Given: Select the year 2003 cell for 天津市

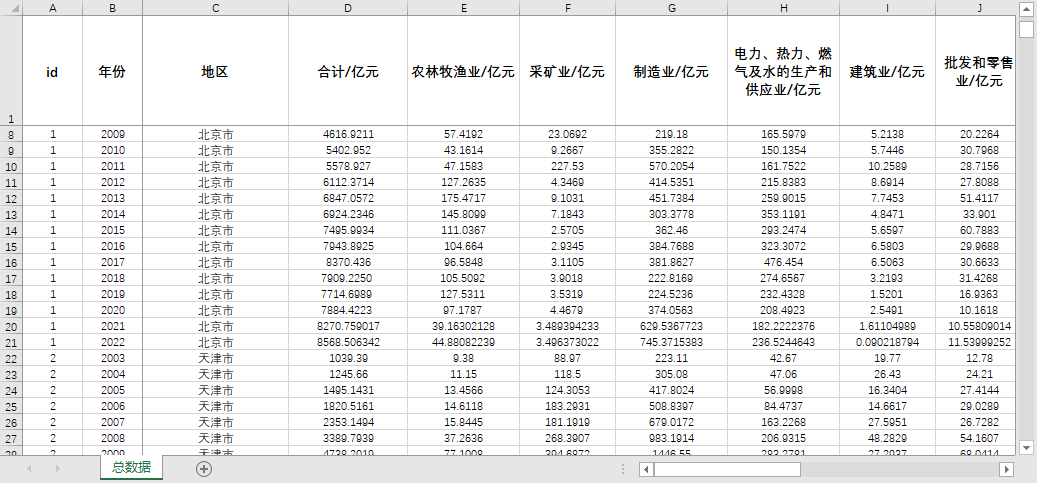Looking at the screenshot, I should pos(112,358).
